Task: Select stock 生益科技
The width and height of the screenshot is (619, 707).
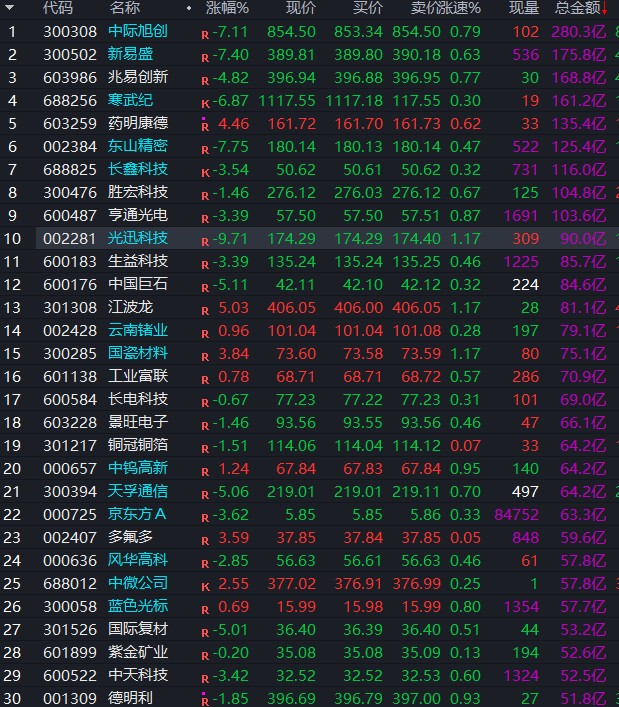Action: click(x=138, y=261)
